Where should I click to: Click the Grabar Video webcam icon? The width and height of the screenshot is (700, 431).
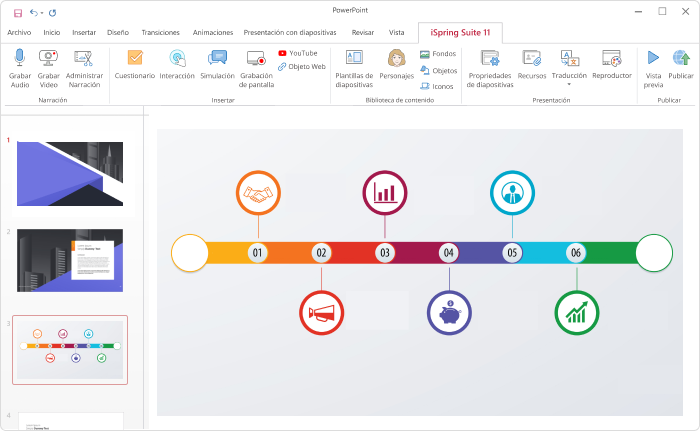pyautogui.click(x=48, y=58)
